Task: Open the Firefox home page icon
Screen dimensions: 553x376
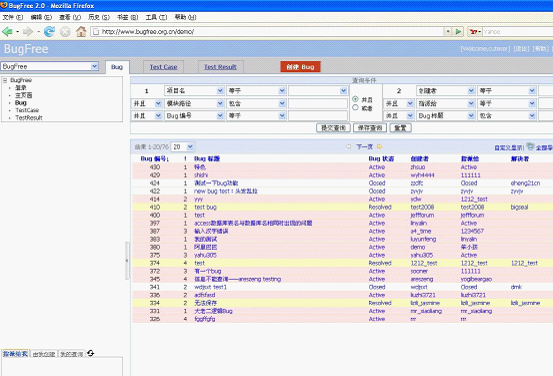Action: [81, 32]
